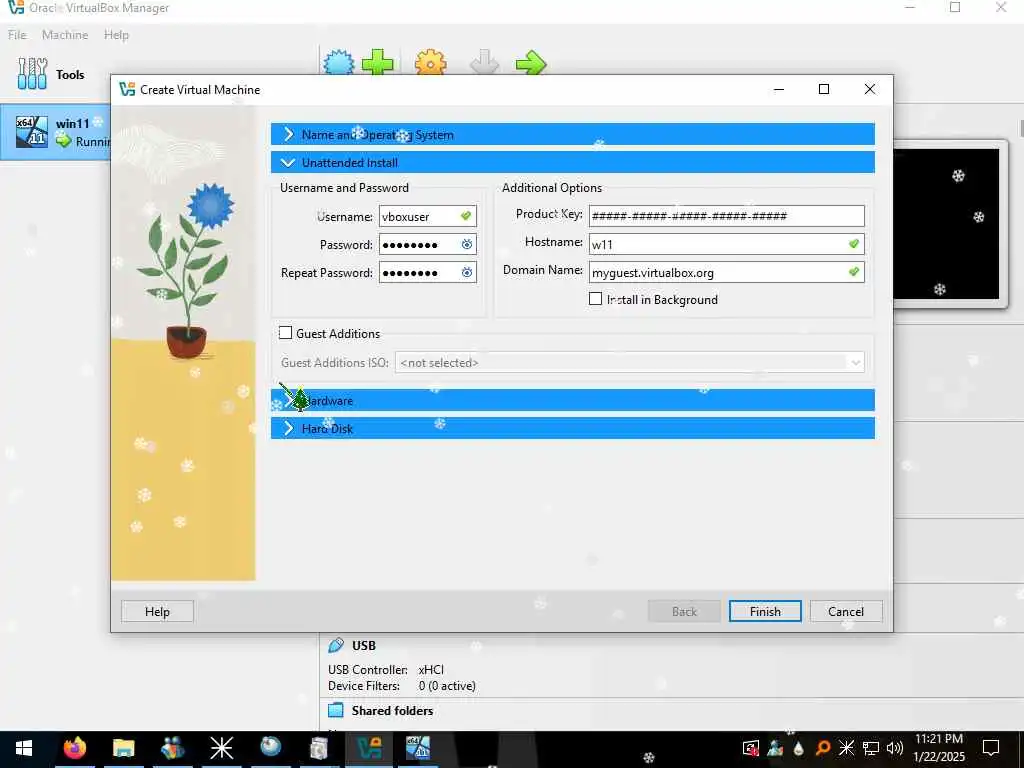Show the Password field contents with eye icon
Image resolution: width=1024 pixels, height=768 pixels.
point(466,244)
